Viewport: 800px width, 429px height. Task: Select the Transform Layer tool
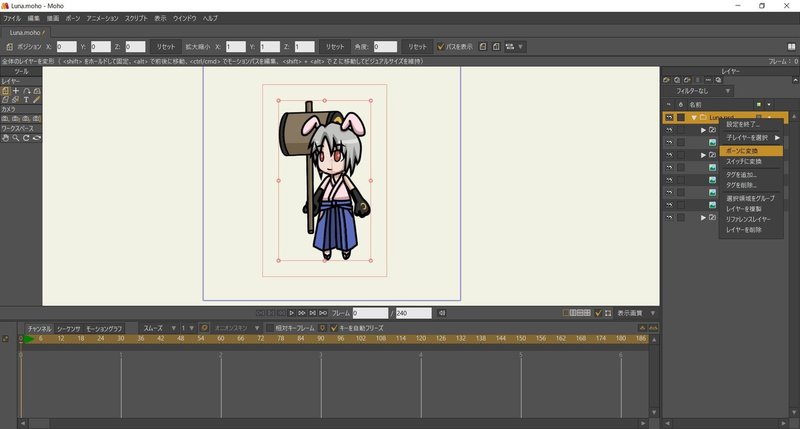pyautogui.click(x=5, y=91)
